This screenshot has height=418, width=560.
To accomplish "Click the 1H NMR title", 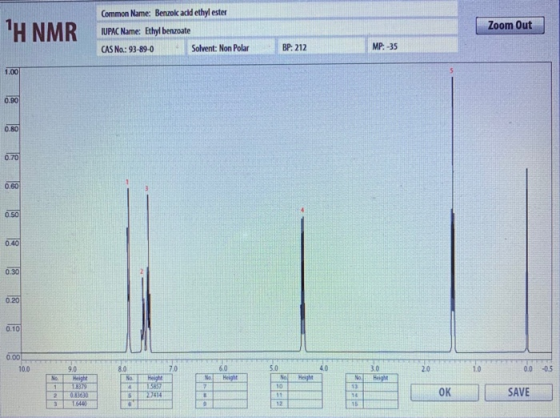I will pyautogui.click(x=41, y=31).
